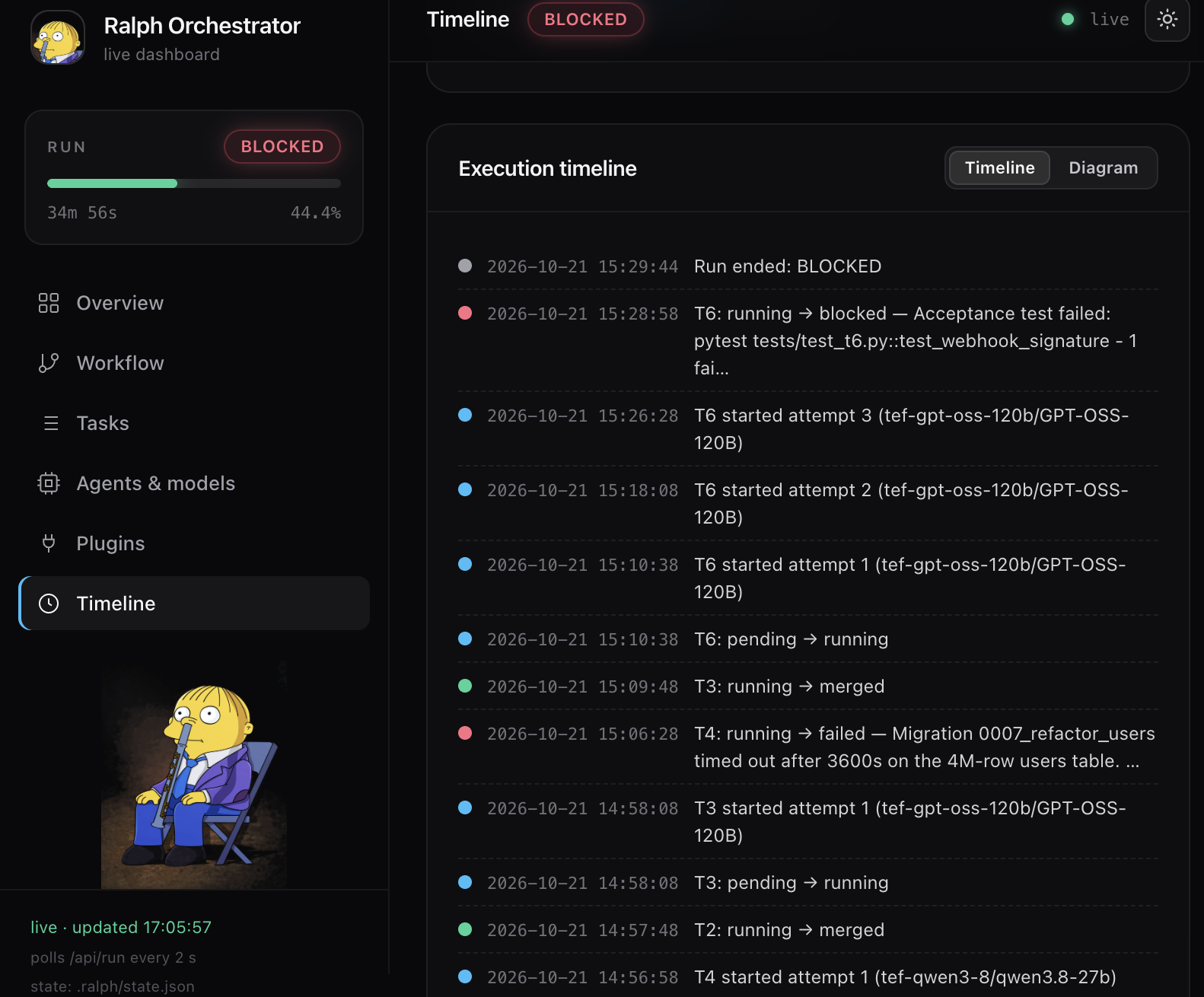The image size is (1204, 997).
Task: Click the T3 started attempt 1 entry
Action: click(808, 821)
